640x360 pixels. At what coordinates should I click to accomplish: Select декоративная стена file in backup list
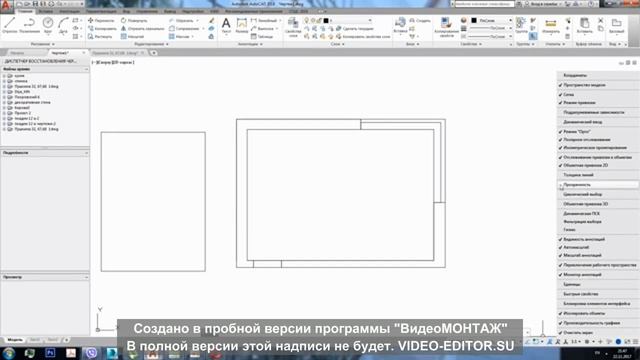[x=32, y=102]
